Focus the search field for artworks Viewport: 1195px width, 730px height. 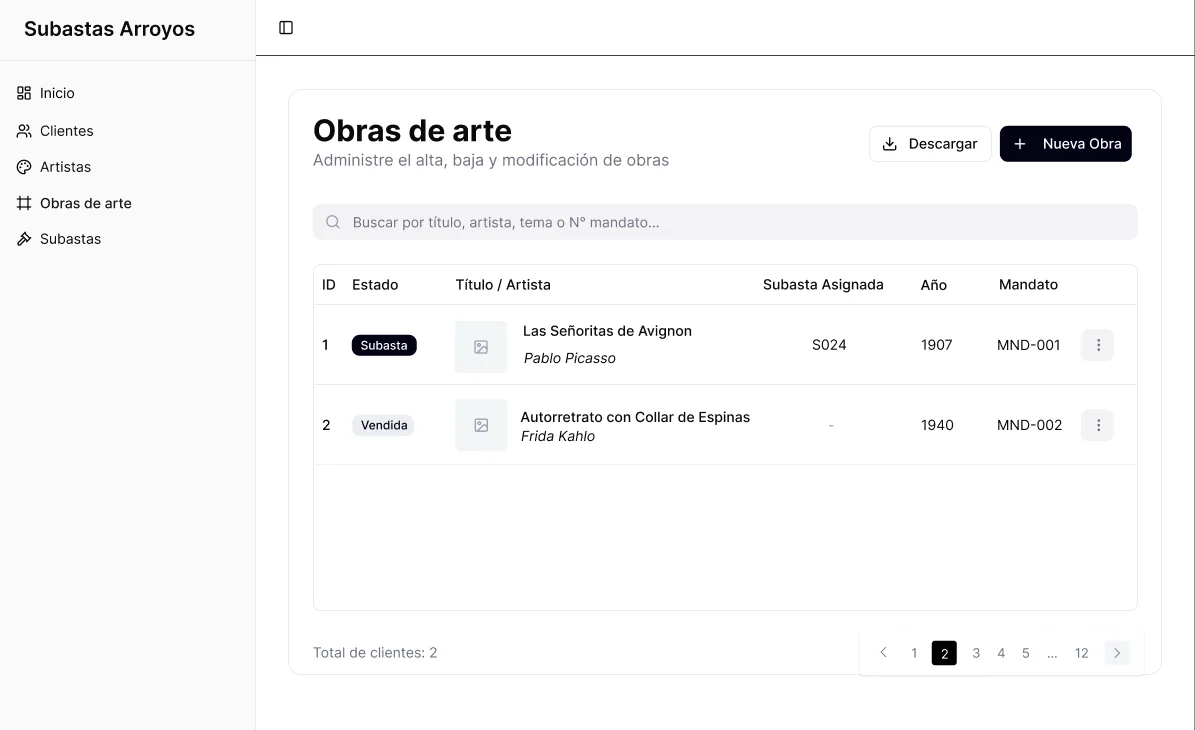725,222
